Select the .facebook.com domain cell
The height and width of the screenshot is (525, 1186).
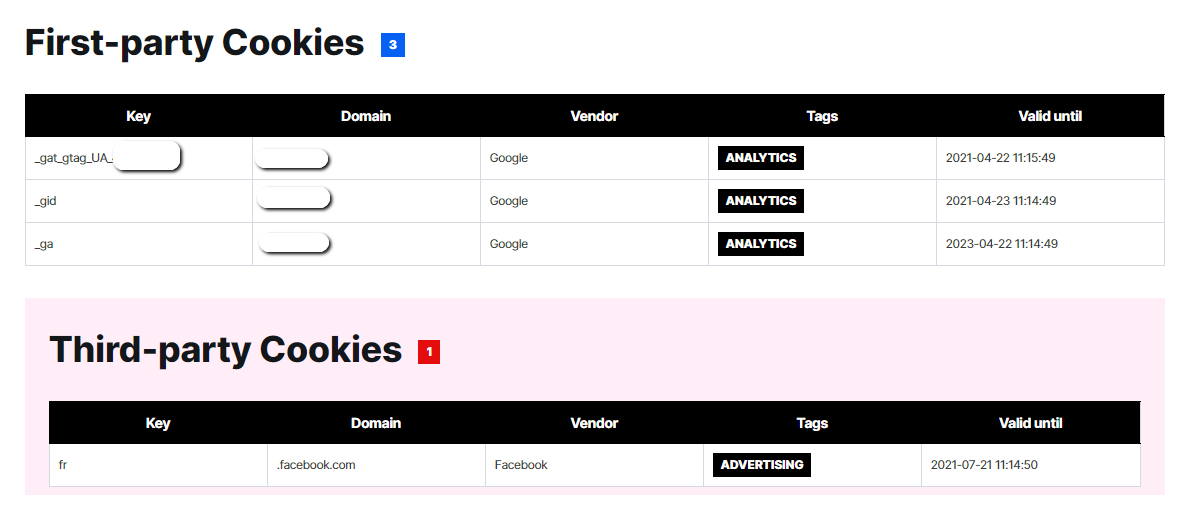pos(316,465)
